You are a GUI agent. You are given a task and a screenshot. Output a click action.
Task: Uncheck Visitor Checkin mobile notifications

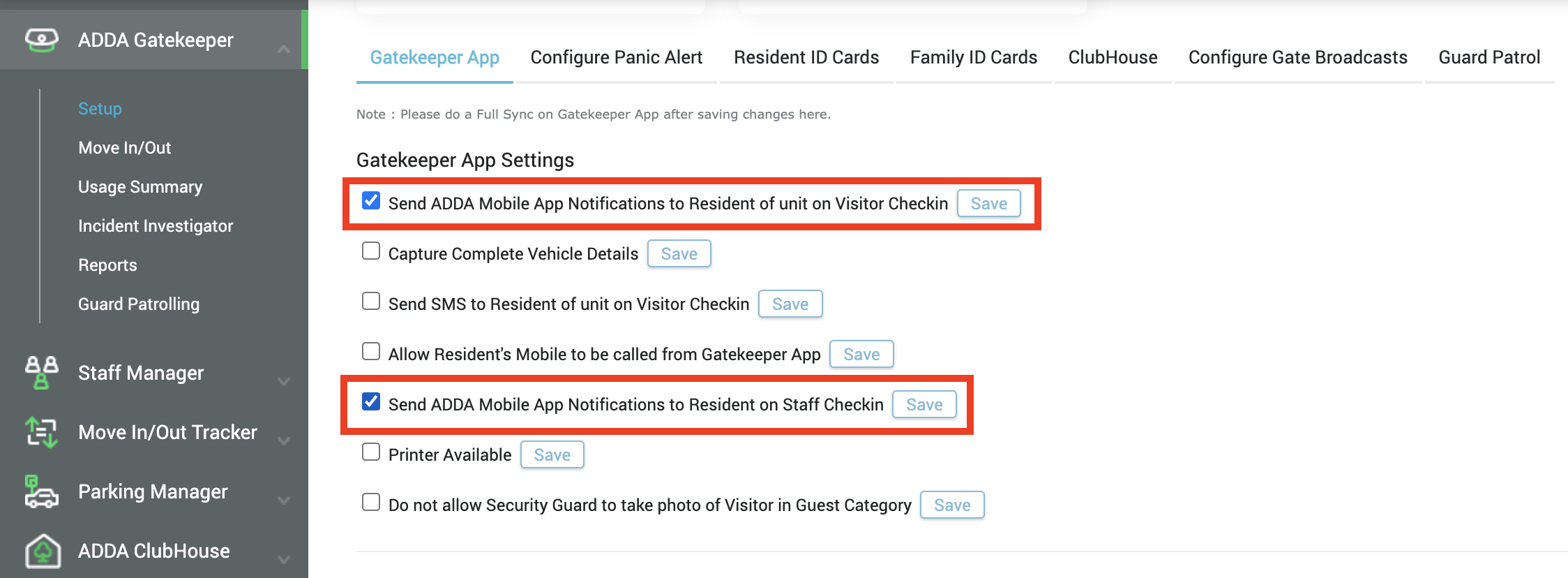click(371, 200)
